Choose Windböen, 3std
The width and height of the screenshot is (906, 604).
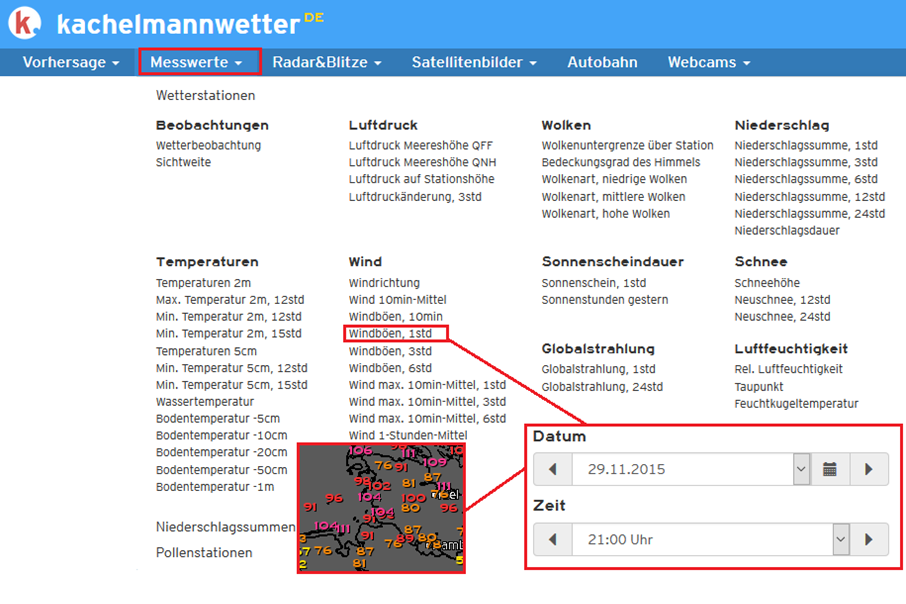pos(390,351)
